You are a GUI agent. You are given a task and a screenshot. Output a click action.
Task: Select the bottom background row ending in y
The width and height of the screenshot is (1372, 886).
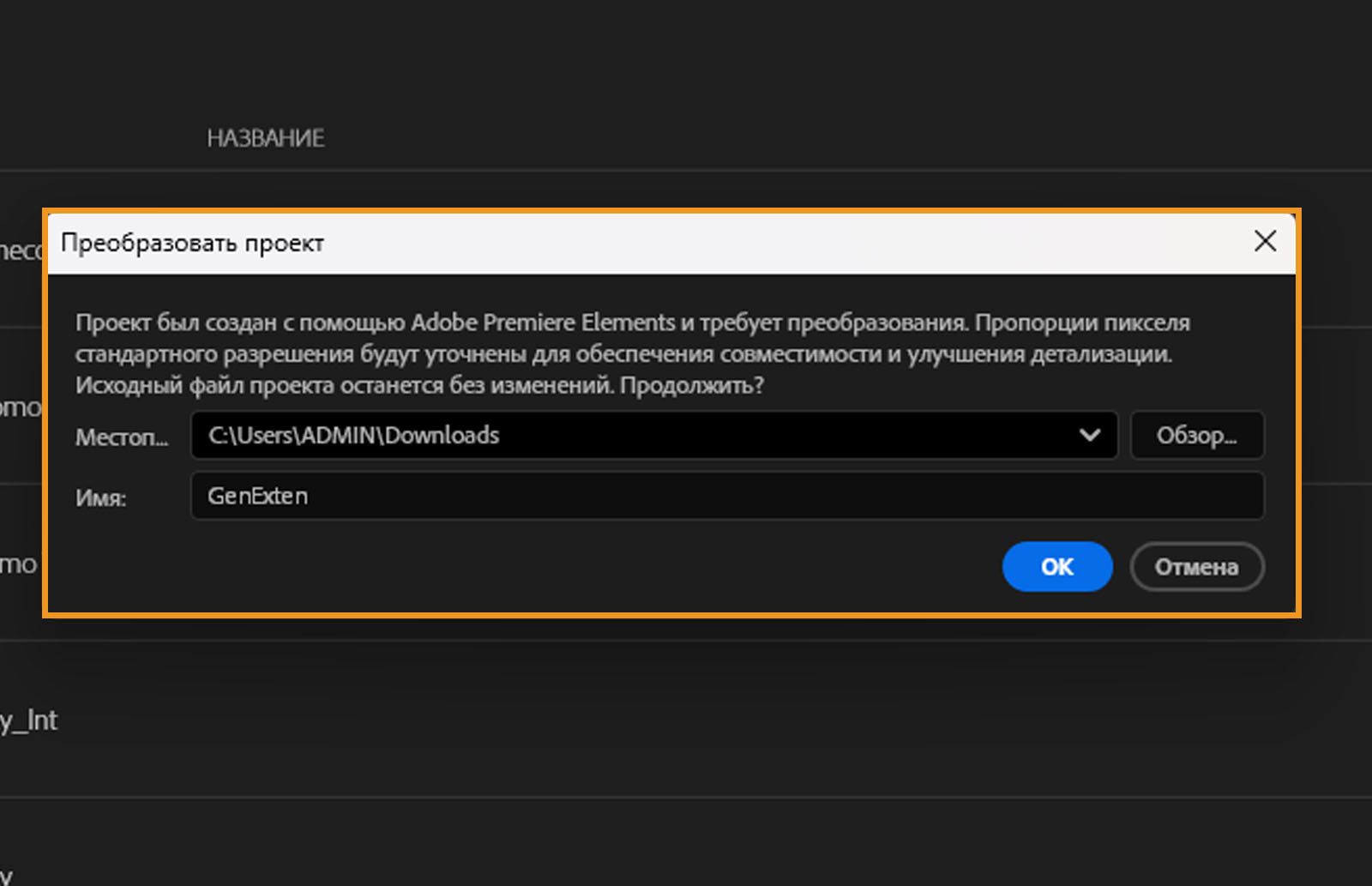7,875
